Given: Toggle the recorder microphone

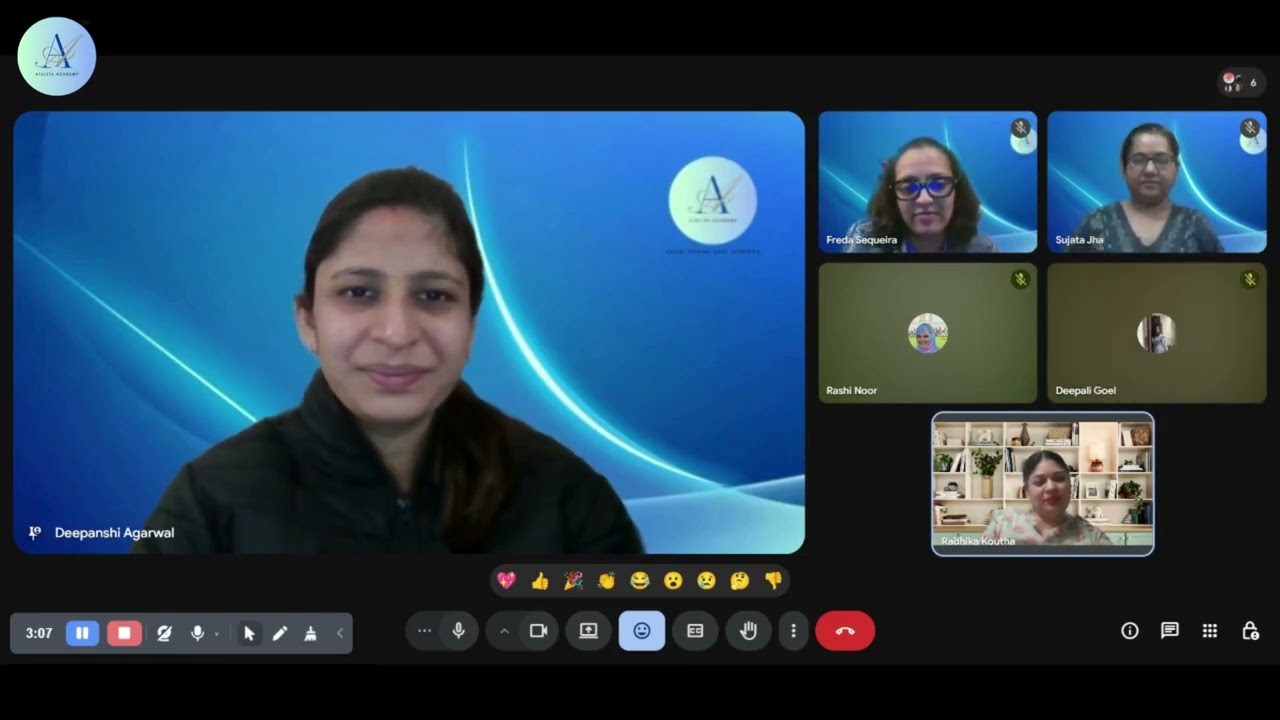Looking at the screenshot, I should [197, 633].
